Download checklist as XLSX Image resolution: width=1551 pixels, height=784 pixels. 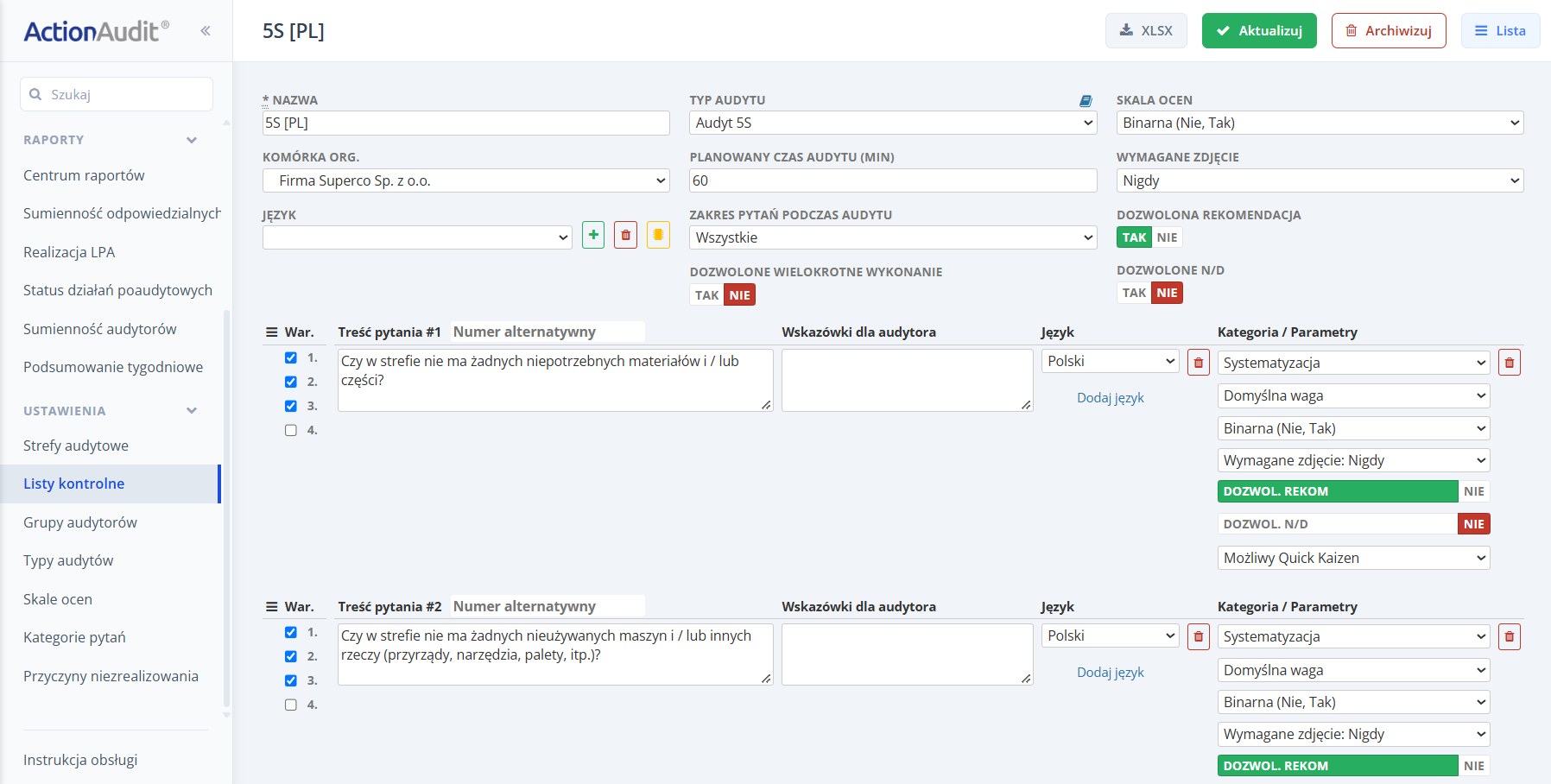pos(1146,30)
